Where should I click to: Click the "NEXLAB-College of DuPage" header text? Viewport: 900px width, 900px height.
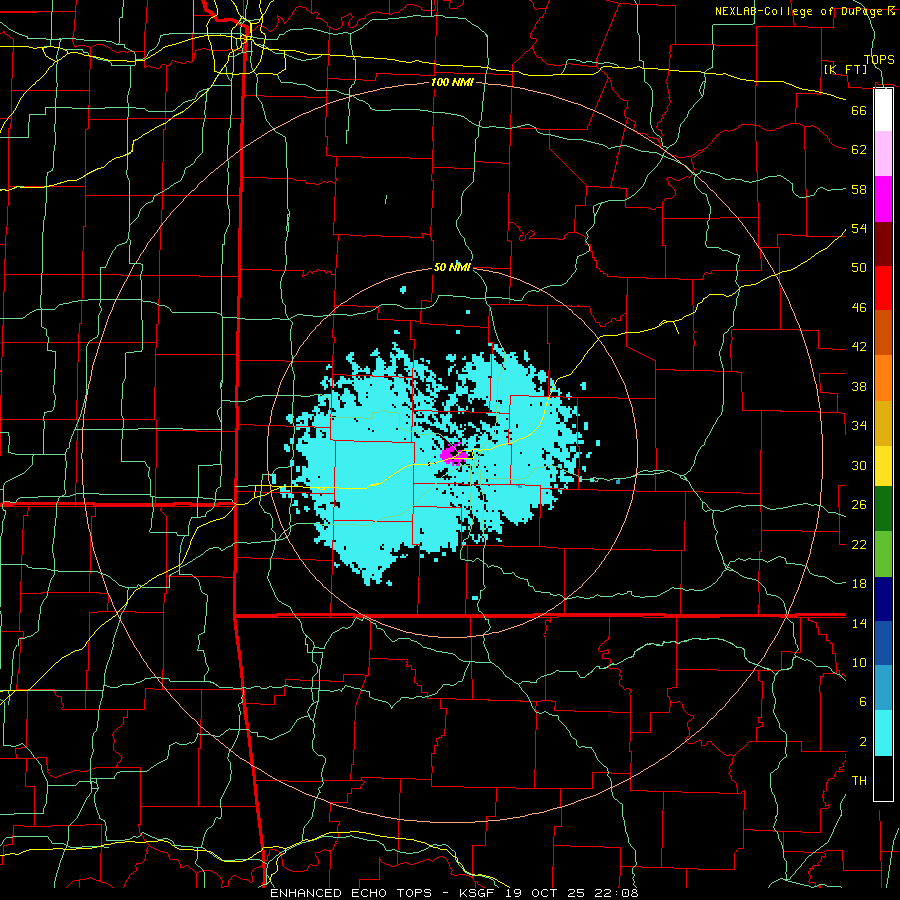[x=799, y=11]
